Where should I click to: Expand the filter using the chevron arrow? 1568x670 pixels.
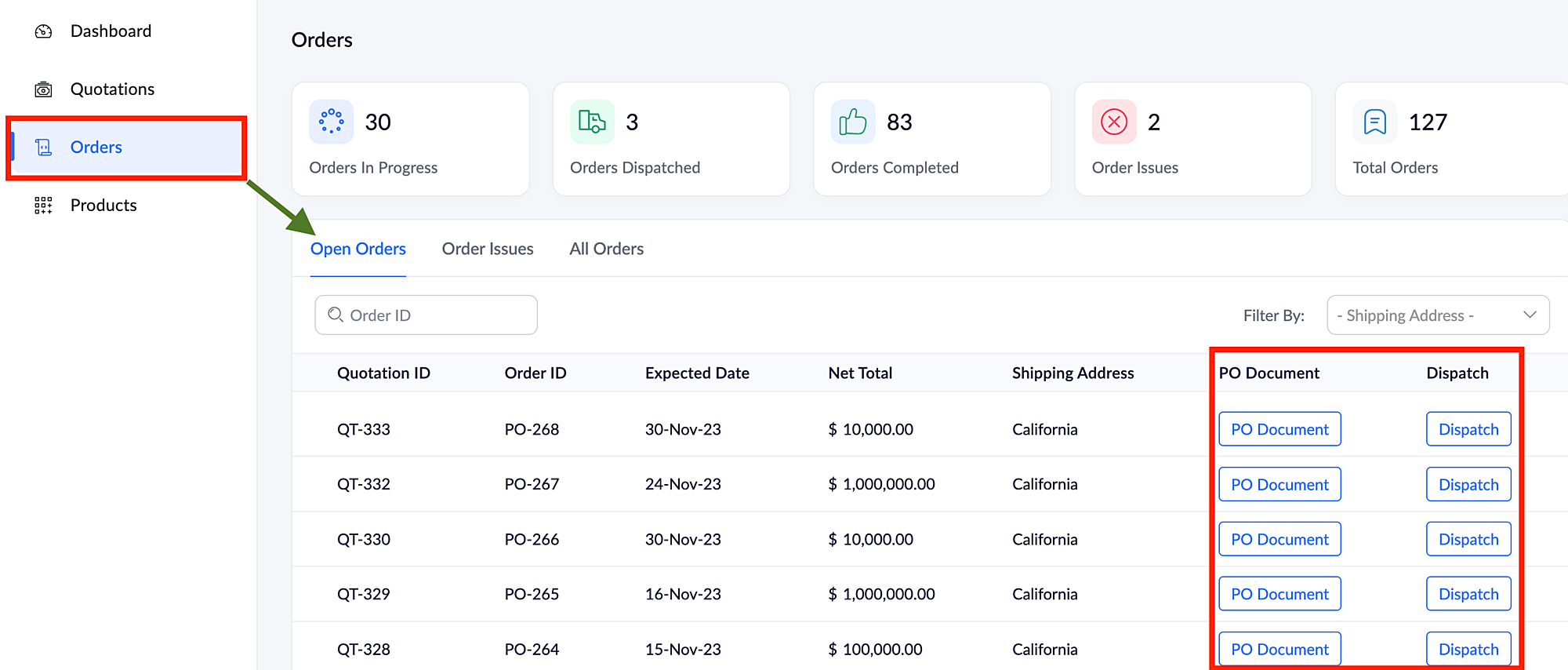[x=1530, y=315]
